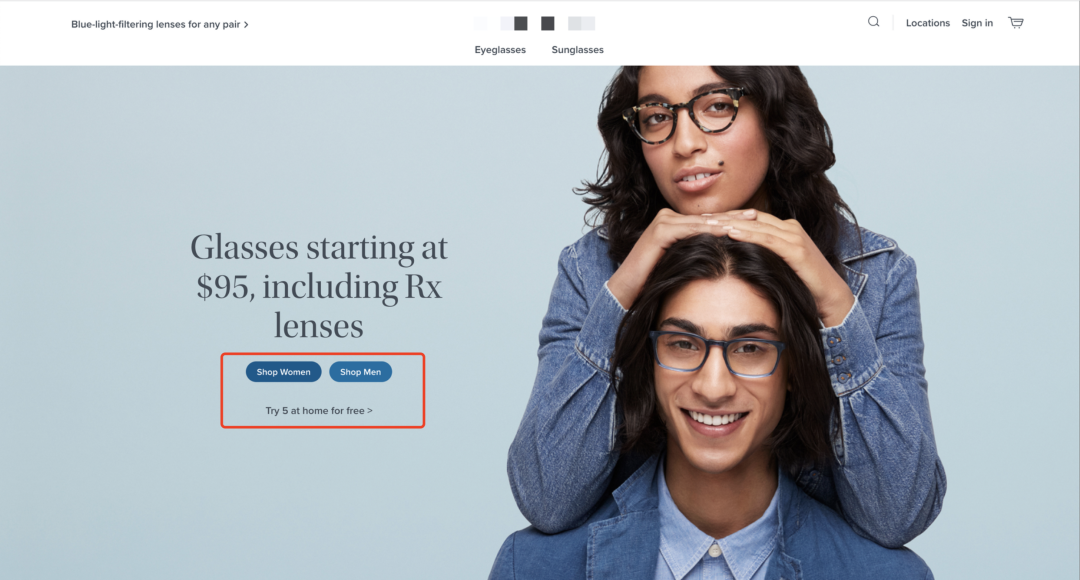This screenshot has height=580, width=1080.
Task: Open the search magnifier icon
Action: pyautogui.click(x=873, y=22)
